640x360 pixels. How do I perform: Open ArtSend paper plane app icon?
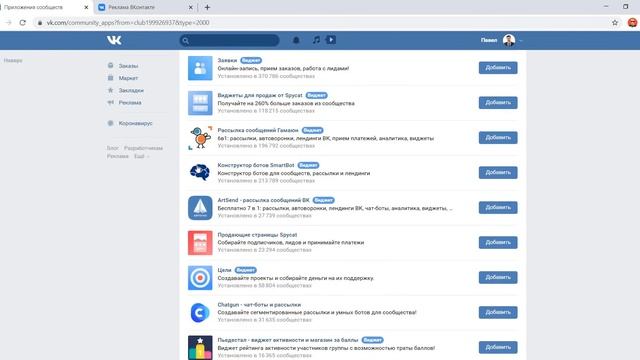coord(200,208)
